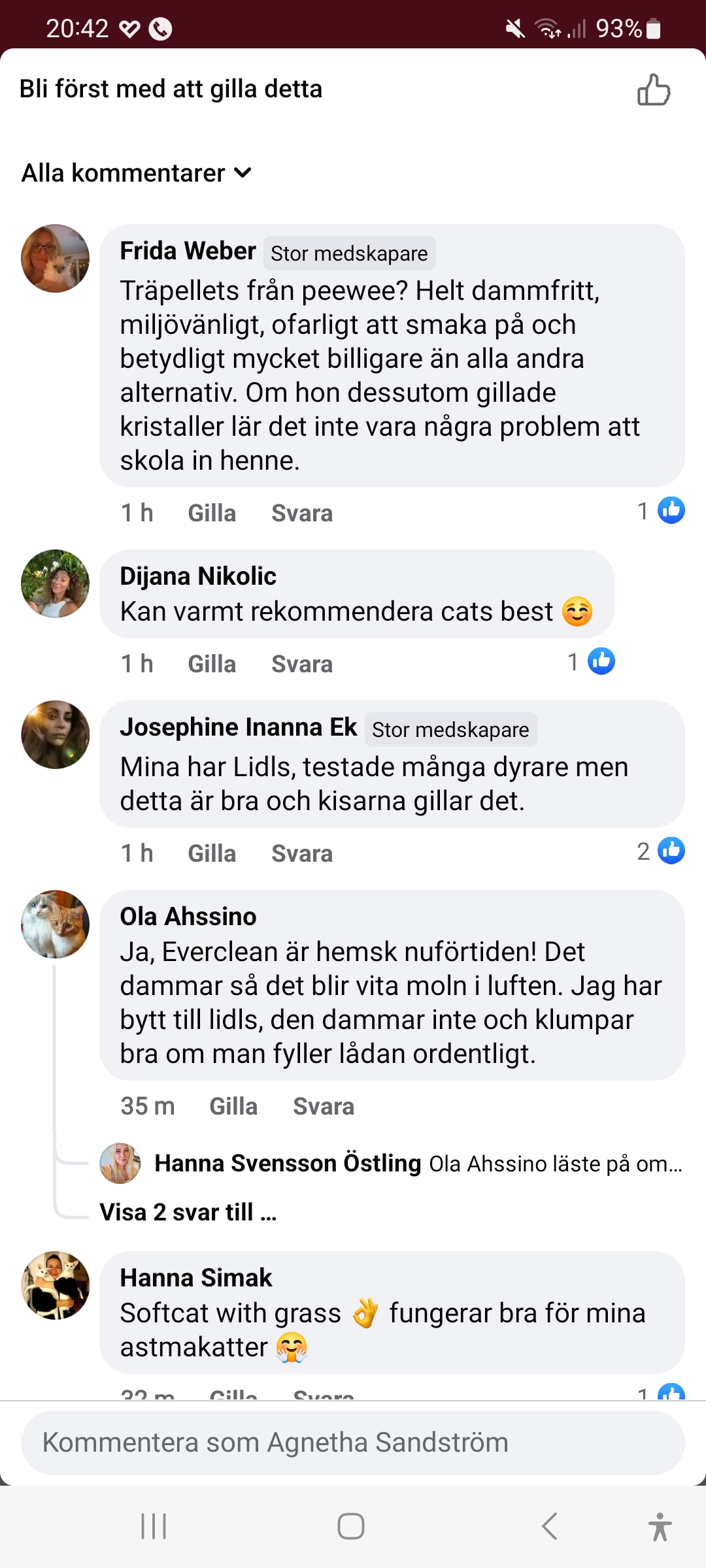Reply with Svara to Josephine Inanna Ek

click(302, 853)
